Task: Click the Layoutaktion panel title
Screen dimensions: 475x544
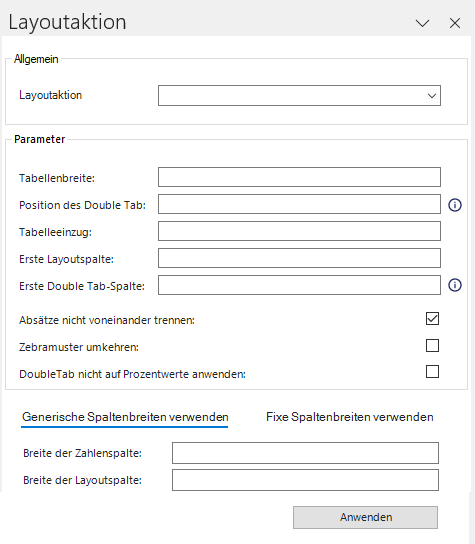Action: coord(67,23)
